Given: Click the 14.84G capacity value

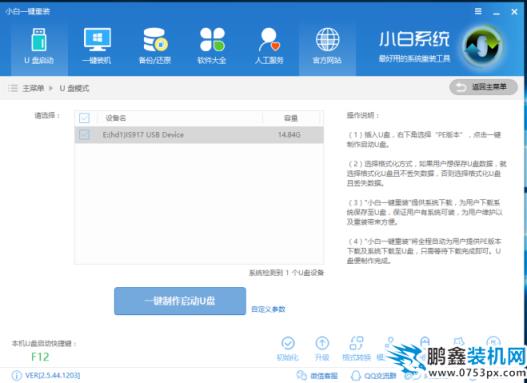Looking at the screenshot, I should 289,135.
